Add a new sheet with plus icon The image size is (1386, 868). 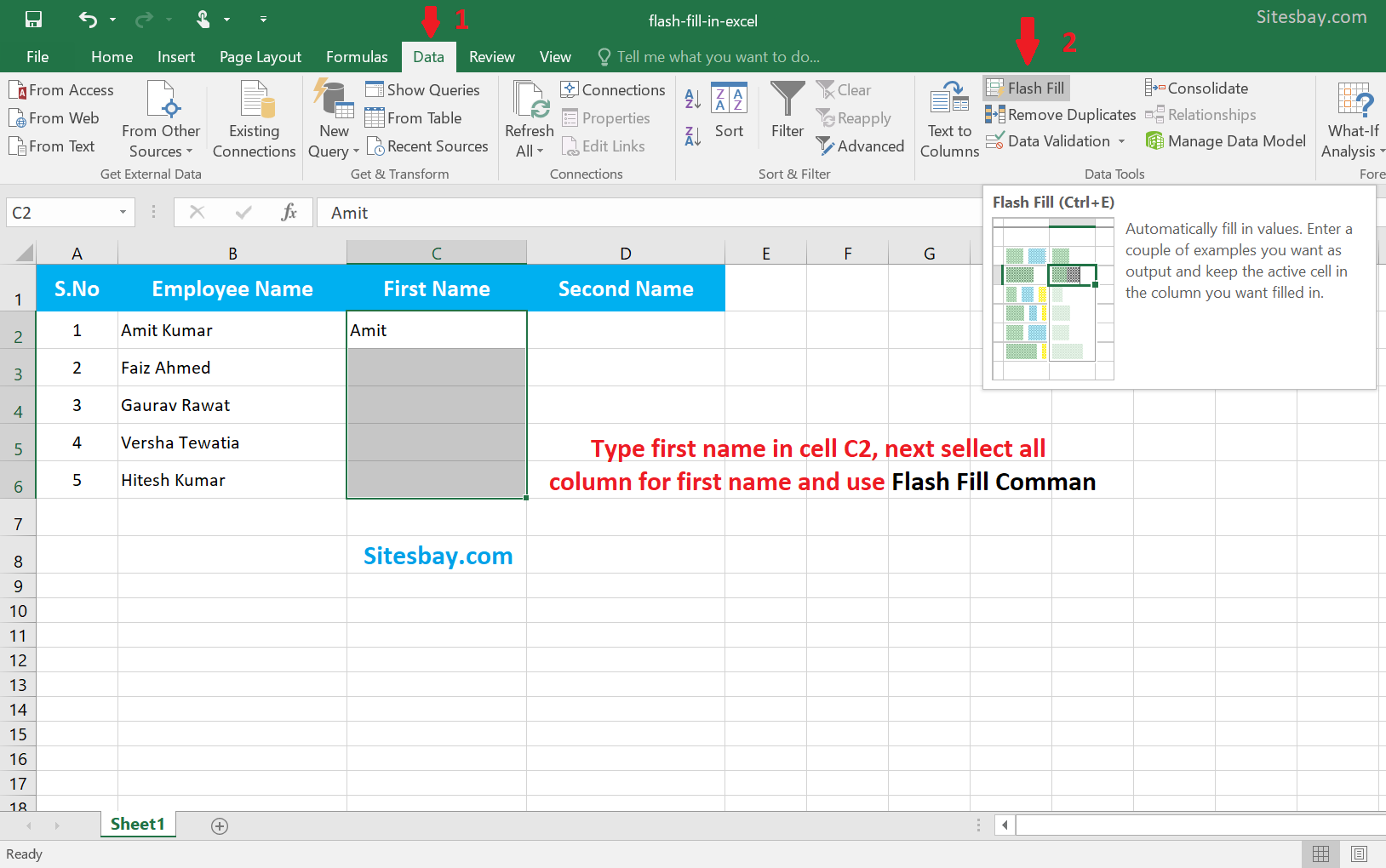click(220, 826)
